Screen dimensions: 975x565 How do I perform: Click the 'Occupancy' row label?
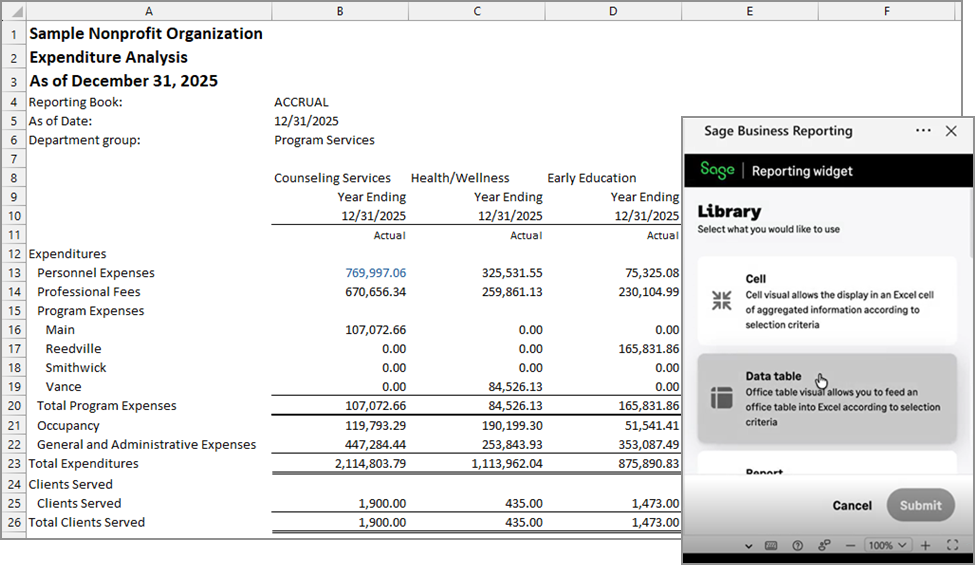point(68,426)
